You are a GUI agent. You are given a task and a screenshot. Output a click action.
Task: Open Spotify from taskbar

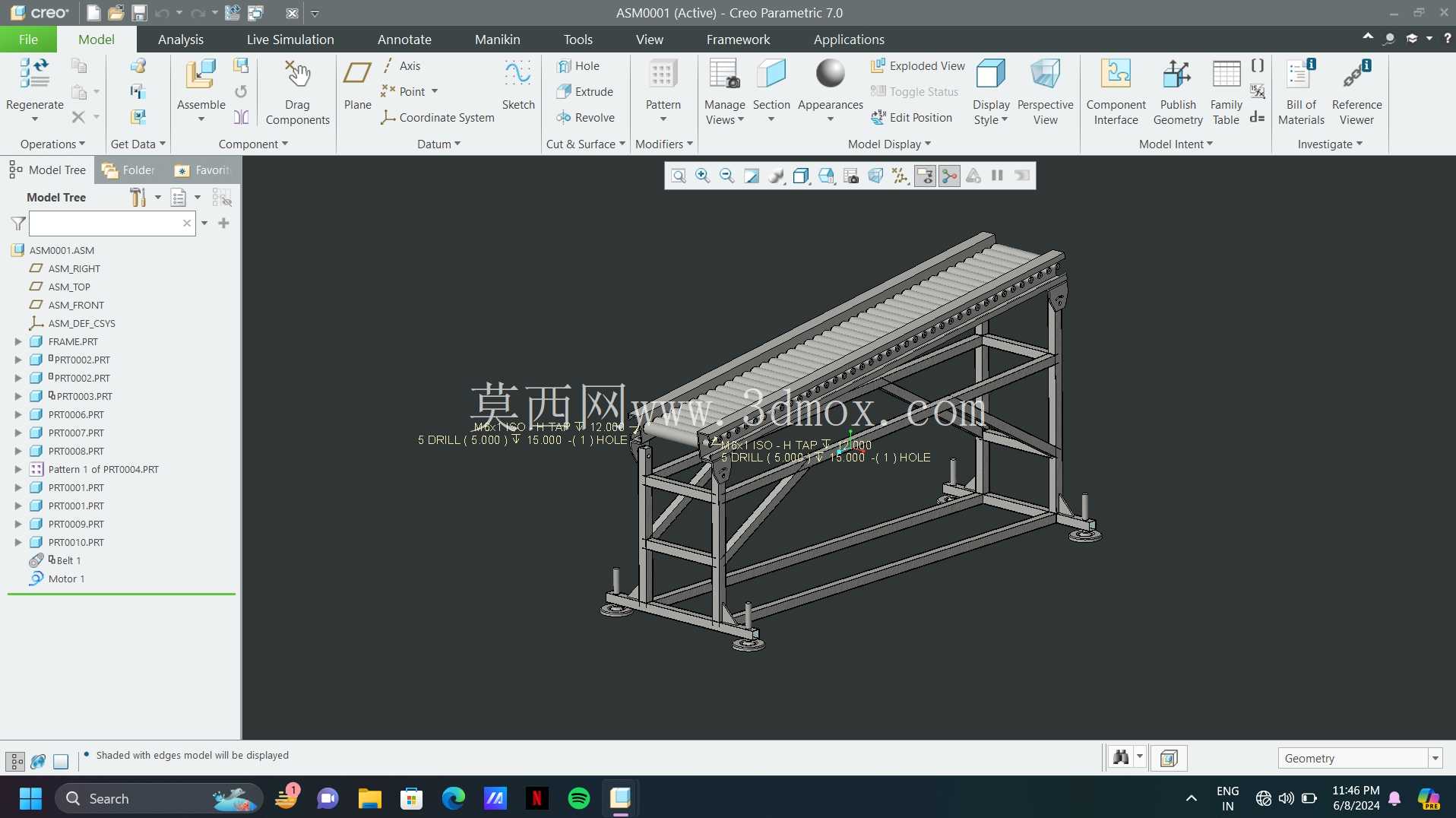(579, 798)
